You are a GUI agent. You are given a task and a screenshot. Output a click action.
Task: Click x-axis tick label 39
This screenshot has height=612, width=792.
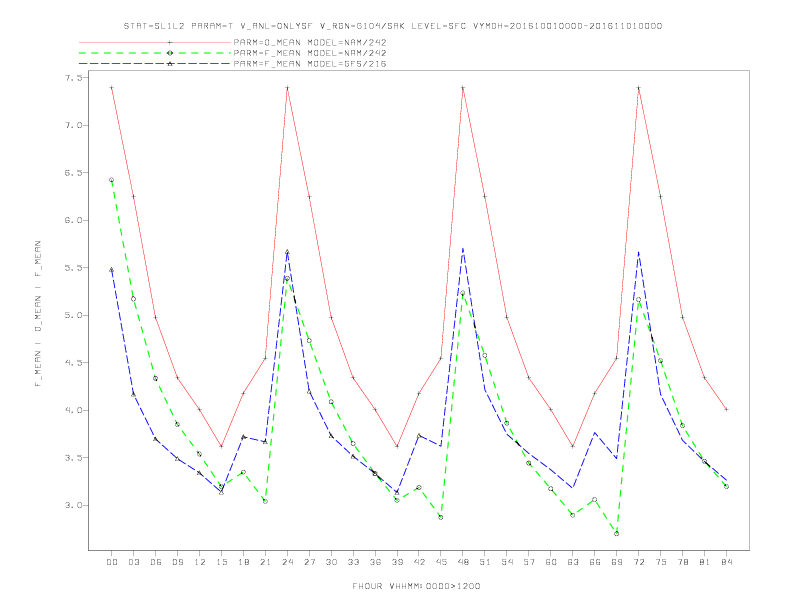[397, 562]
